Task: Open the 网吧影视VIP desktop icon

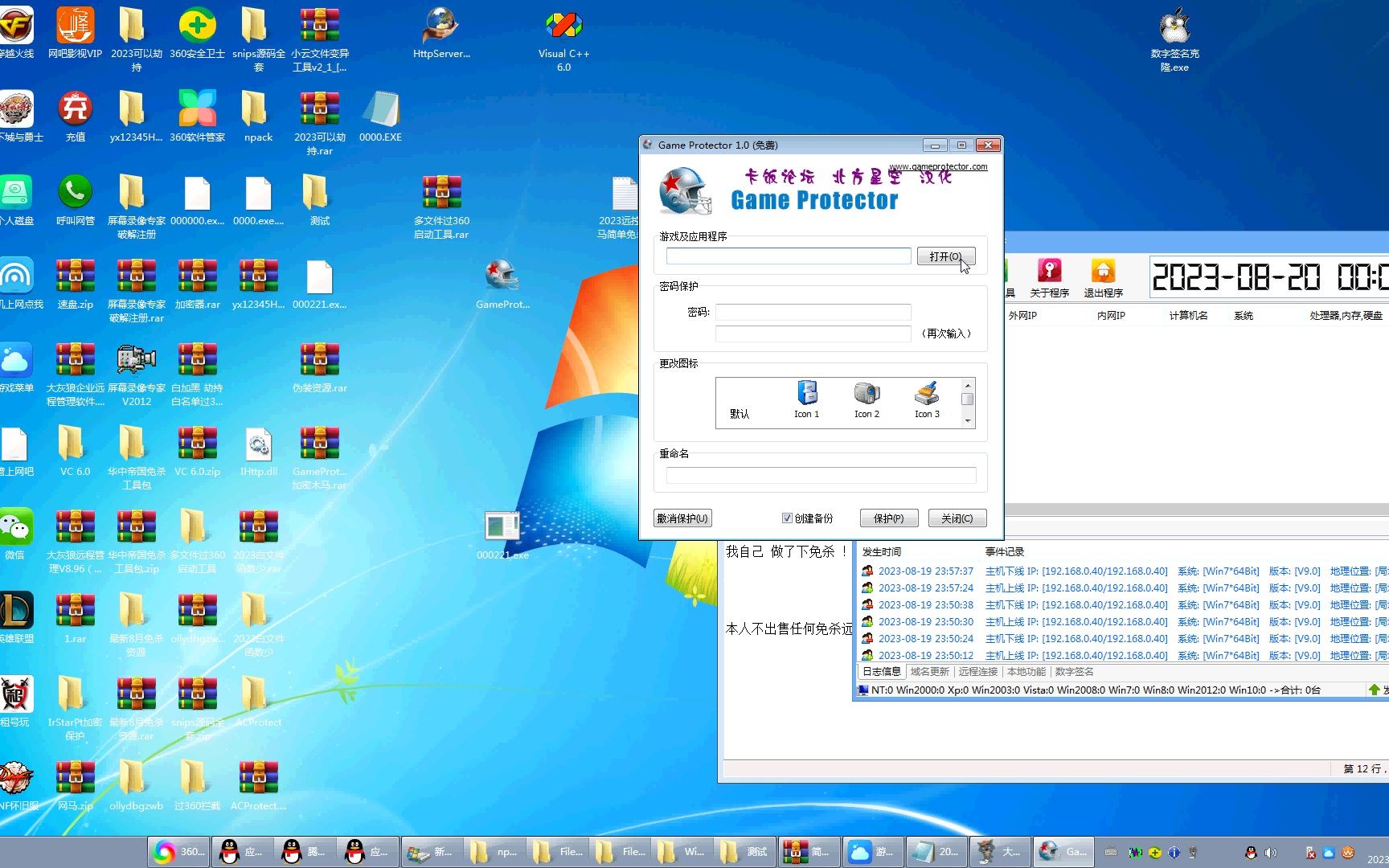Action: (75, 35)
